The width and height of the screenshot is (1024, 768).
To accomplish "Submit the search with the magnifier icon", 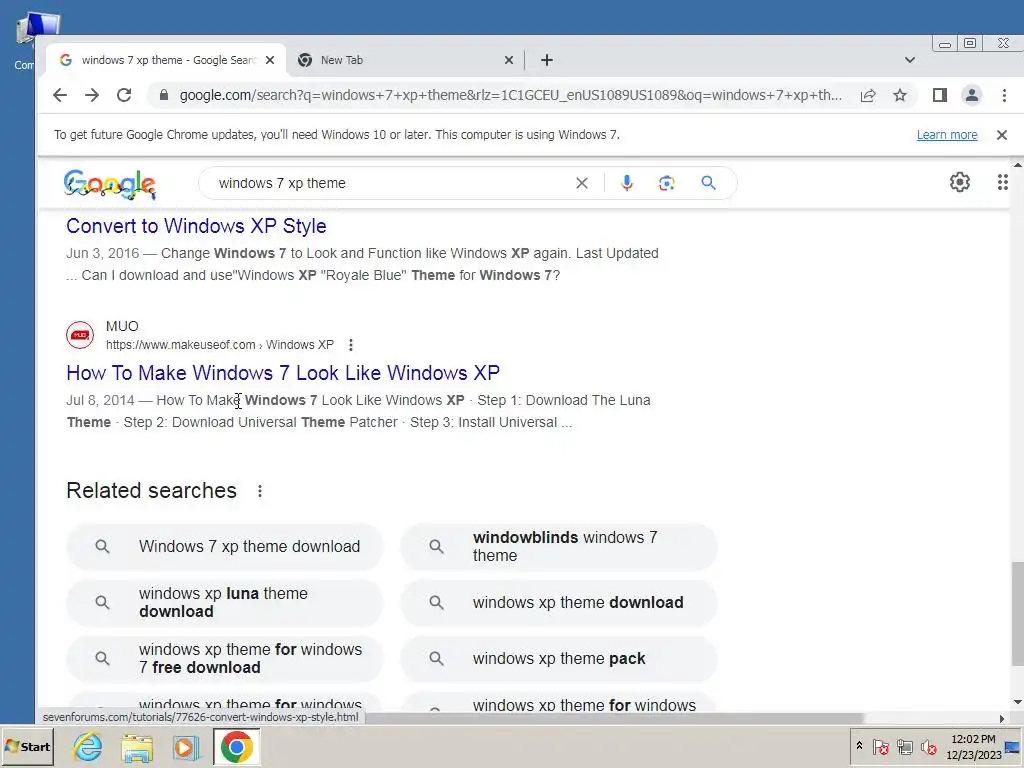I will coord(709,184).
